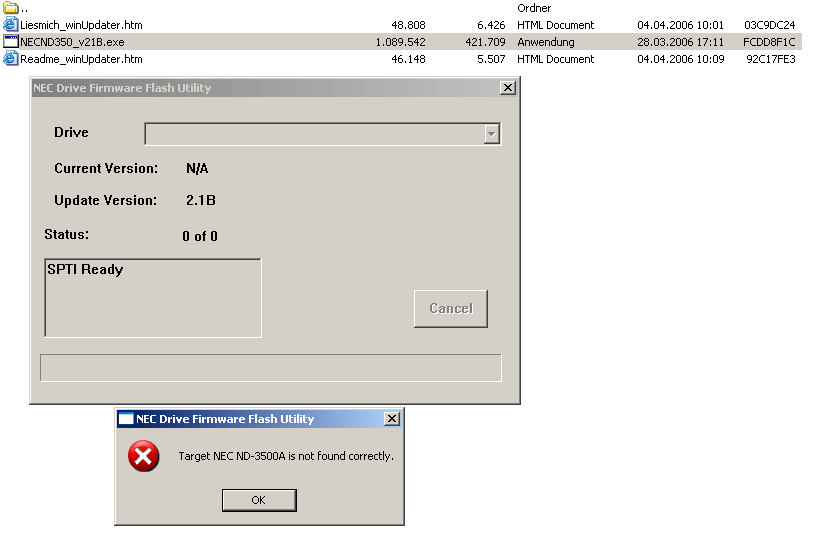Click packed size 5.507
Screen dimensions: 821x558
tap(491, 59)
